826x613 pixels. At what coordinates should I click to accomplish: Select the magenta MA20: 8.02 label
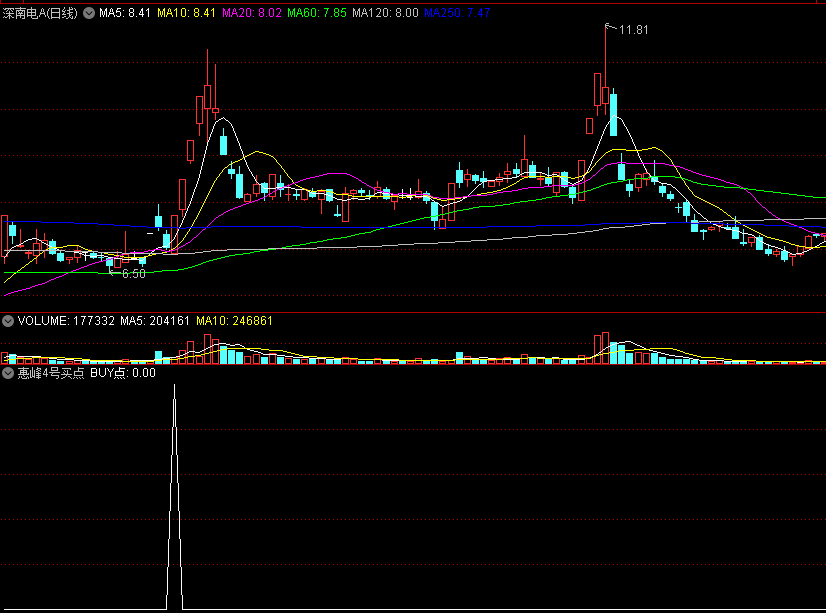252,13
